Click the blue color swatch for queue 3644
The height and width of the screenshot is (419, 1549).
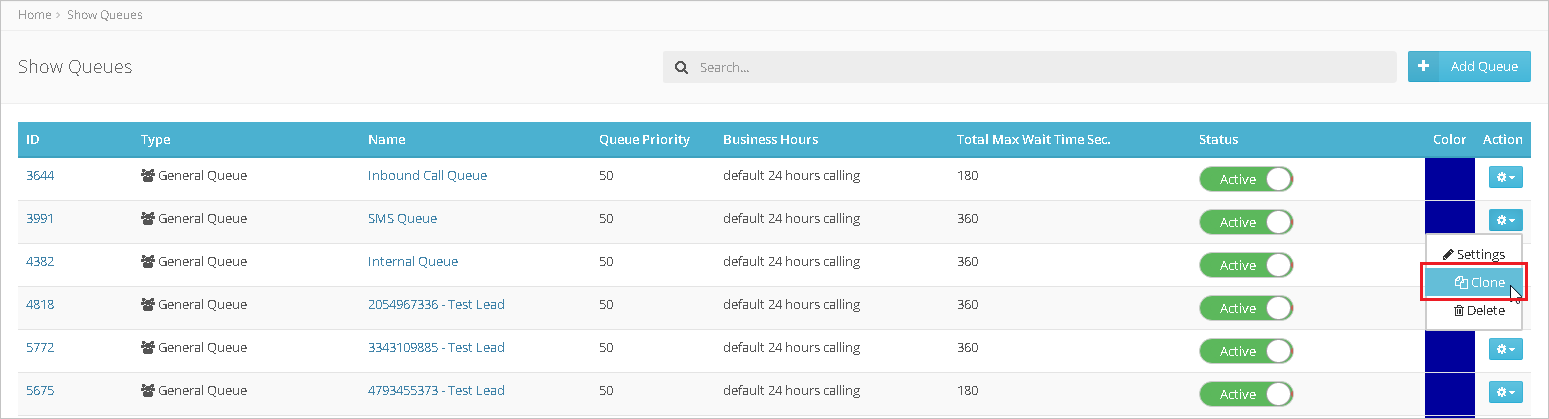tap(1449, 179)
